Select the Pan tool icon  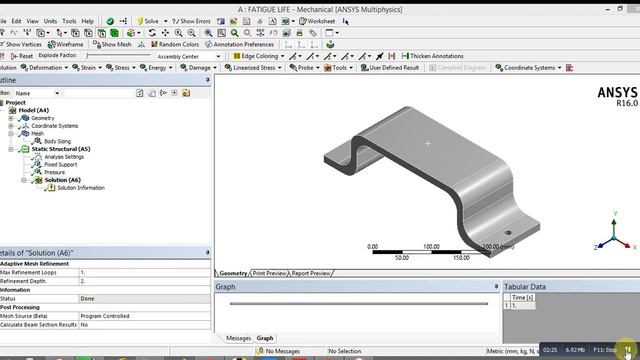pyautogui.click(x=165, y=33)
